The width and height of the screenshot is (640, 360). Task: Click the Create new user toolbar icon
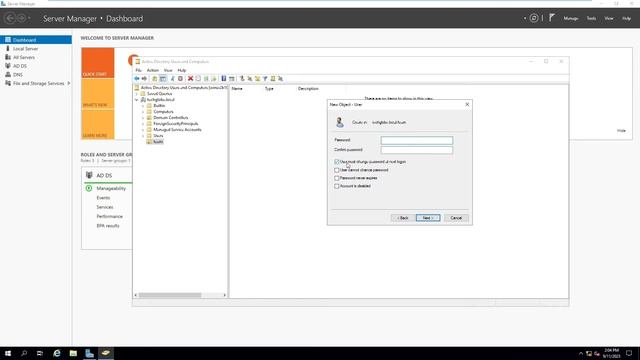[x=242, y=78]
